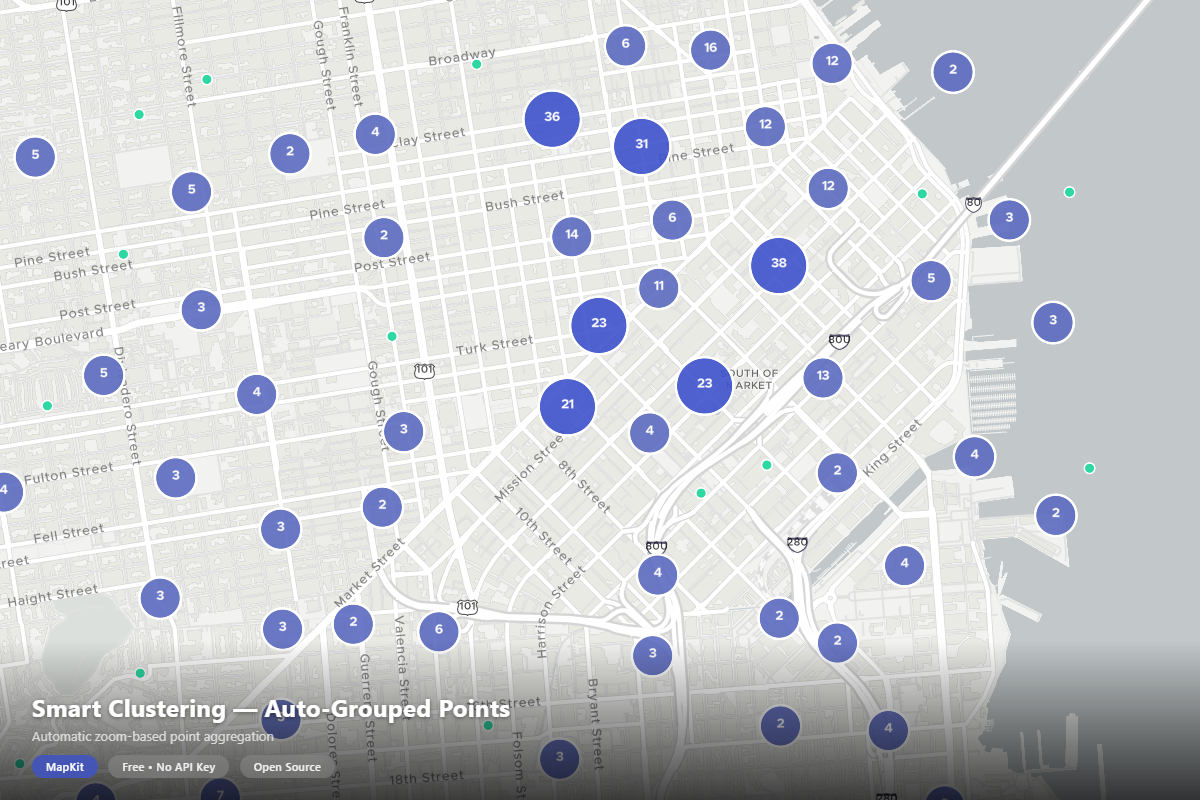The height and width of the screenshot is (800, 1200).
Task: Click the MapKit badge
Action: click(x=65, y=767)
